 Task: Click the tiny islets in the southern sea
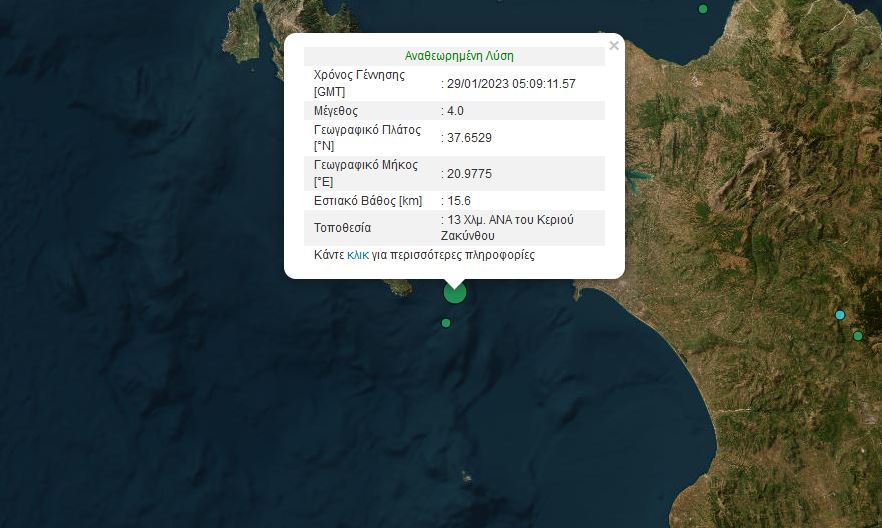[467, 478]
